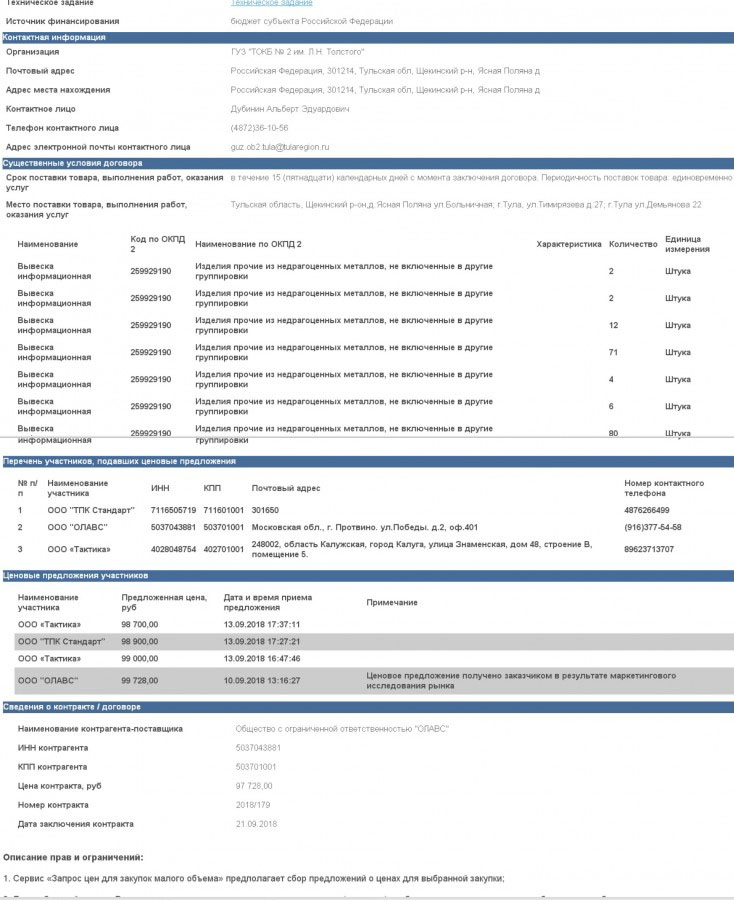The height and width of the screenshot is (900, 734).
Task: Click ООО "ОЛАВС" phone number (916)377-54-58
Action: tap(652, 527)
